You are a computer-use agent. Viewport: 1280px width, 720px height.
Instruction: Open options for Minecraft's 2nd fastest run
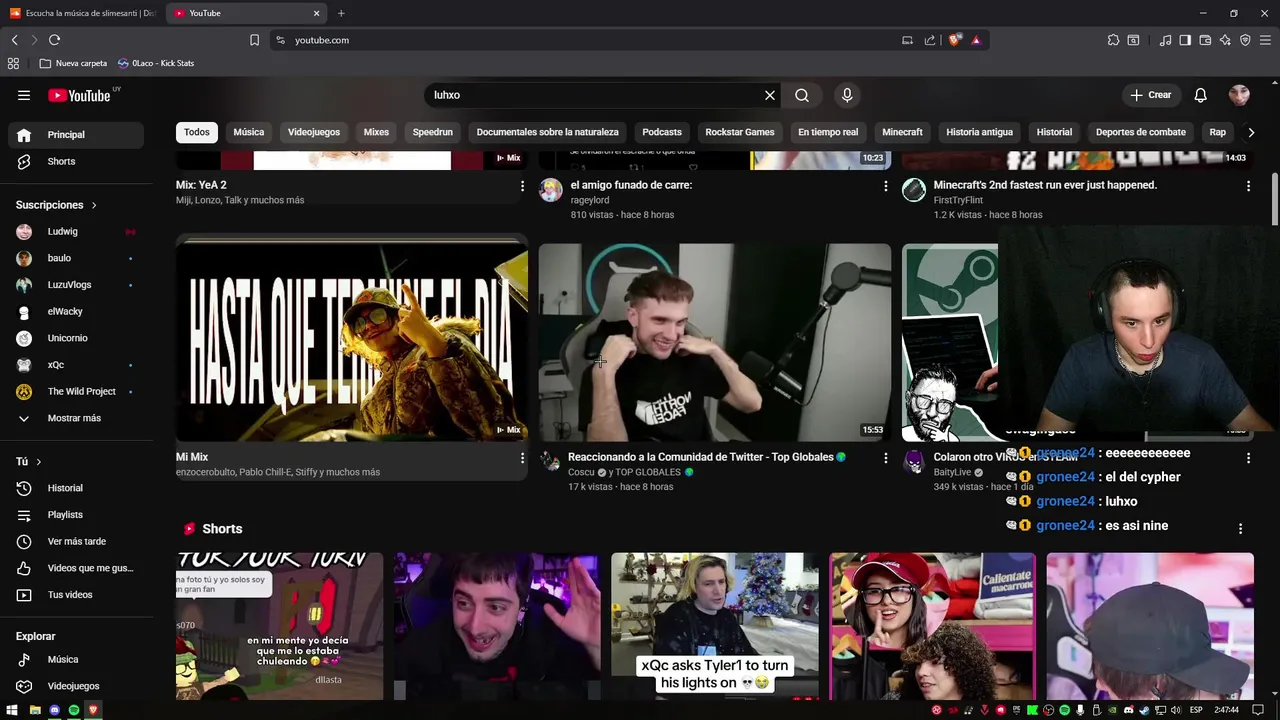point(1248,186)
